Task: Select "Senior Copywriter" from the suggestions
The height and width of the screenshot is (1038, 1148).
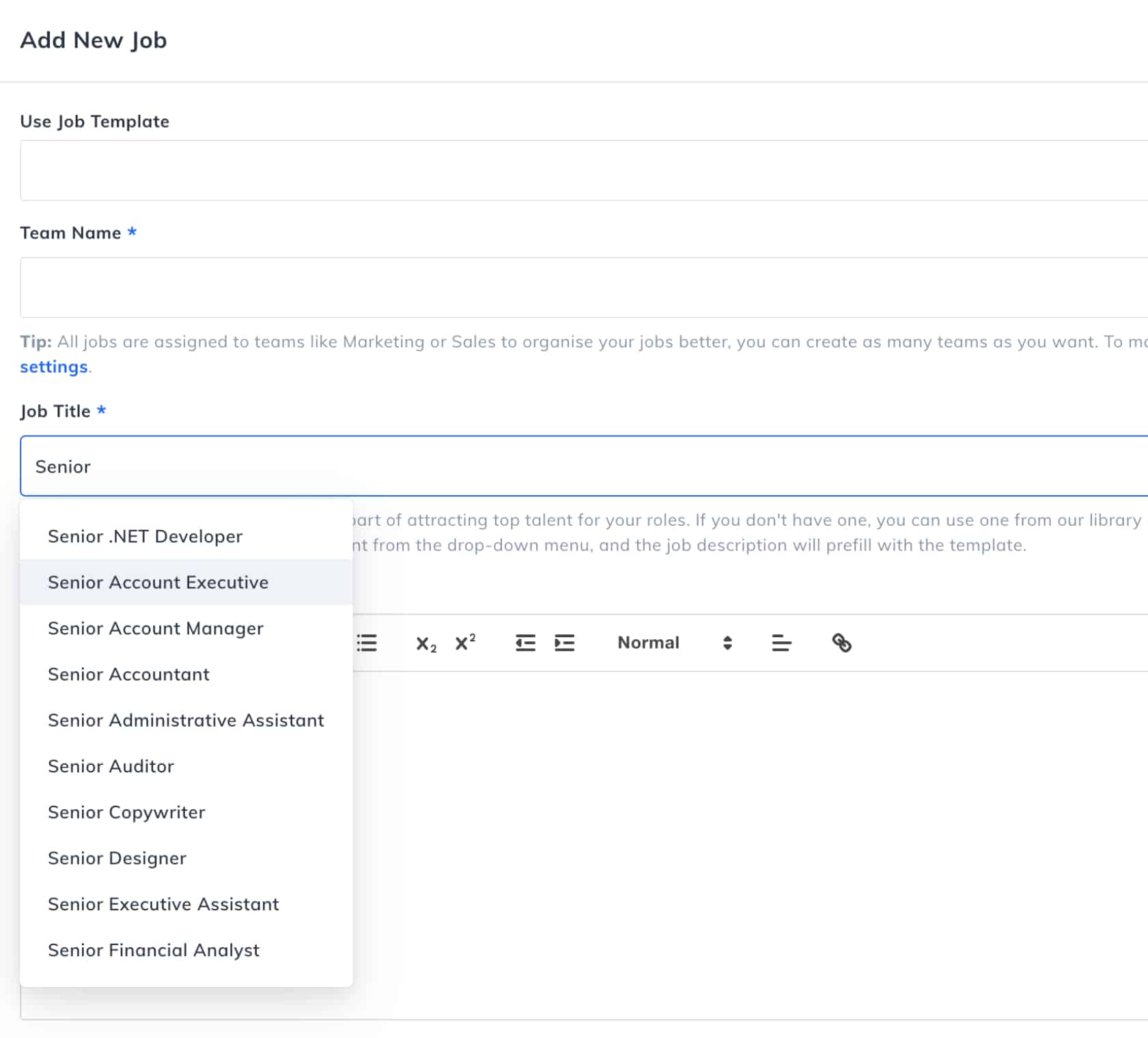Action: click(126, 812)
